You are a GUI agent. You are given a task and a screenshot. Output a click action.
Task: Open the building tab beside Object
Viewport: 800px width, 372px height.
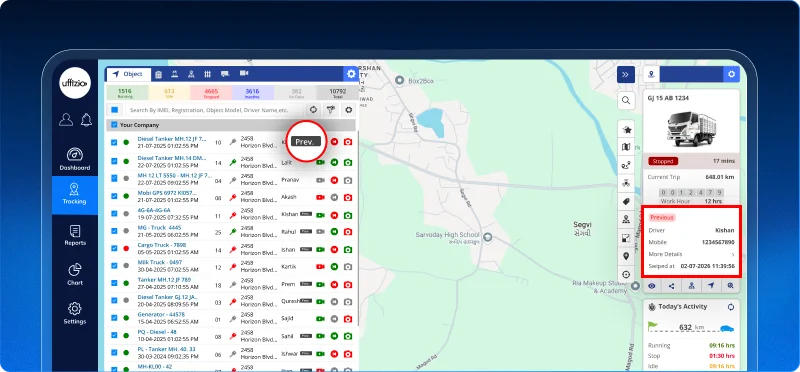159,75
